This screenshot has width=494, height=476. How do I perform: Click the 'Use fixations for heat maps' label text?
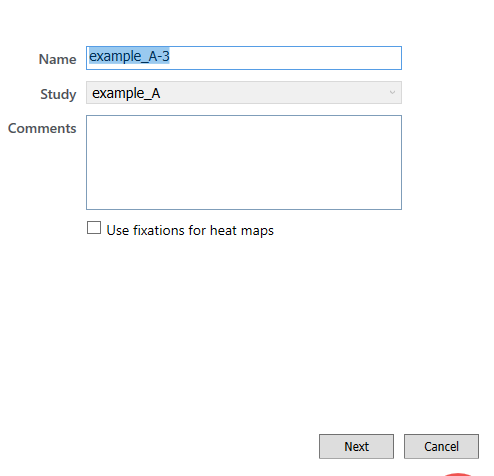point(190,230)
